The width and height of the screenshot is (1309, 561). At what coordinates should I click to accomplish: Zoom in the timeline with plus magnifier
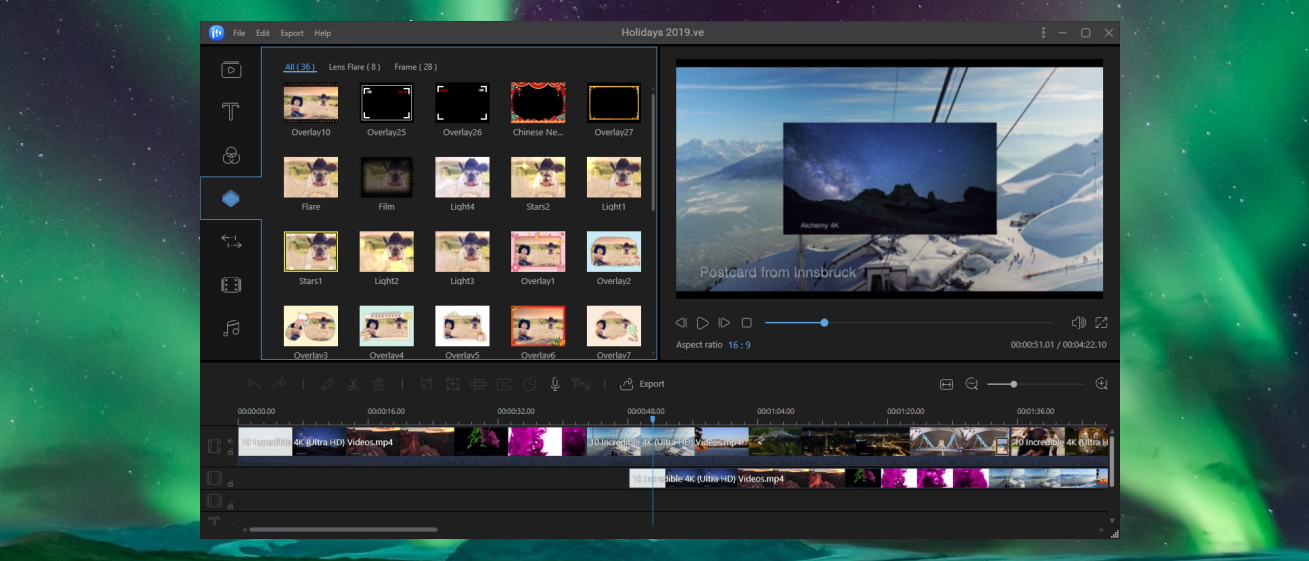click(1101, 384)
